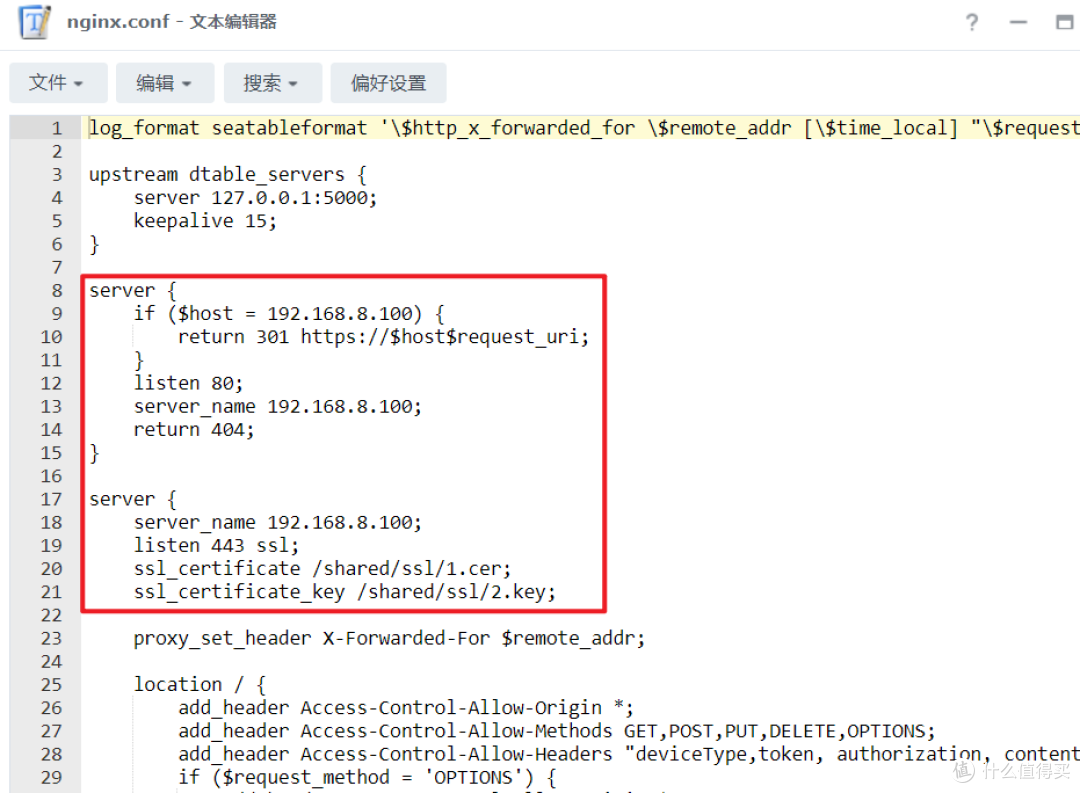Click the 什么值得买 watermark icon
The width and height of the screenshot is (1080, 793).
pyautogui.click(x=961, y=771)
